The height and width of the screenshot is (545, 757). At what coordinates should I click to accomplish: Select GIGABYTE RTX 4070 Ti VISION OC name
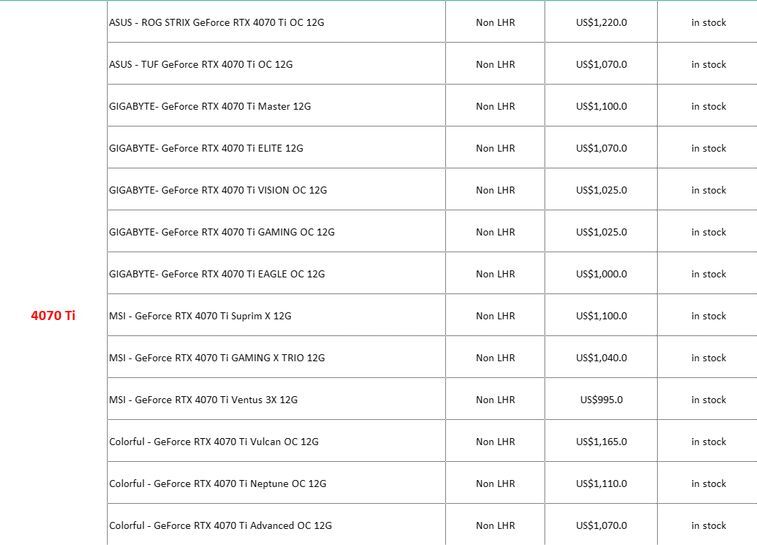pos(217,190)
